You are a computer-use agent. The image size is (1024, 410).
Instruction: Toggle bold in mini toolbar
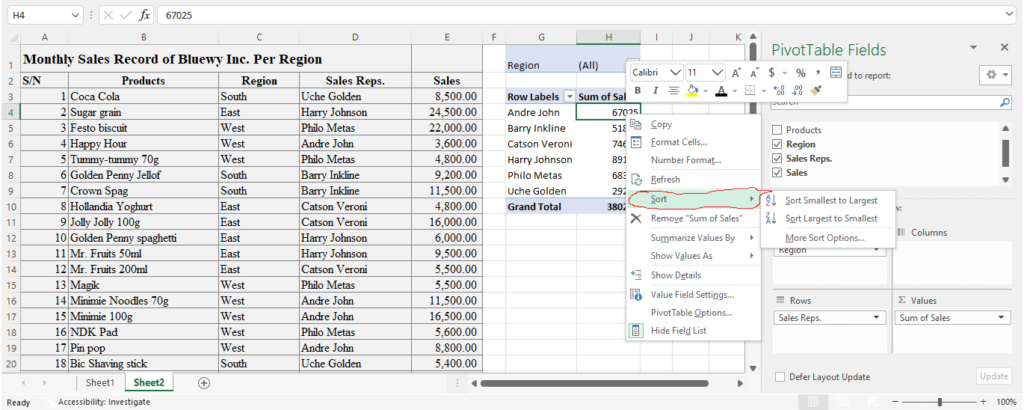click(637, 90)
